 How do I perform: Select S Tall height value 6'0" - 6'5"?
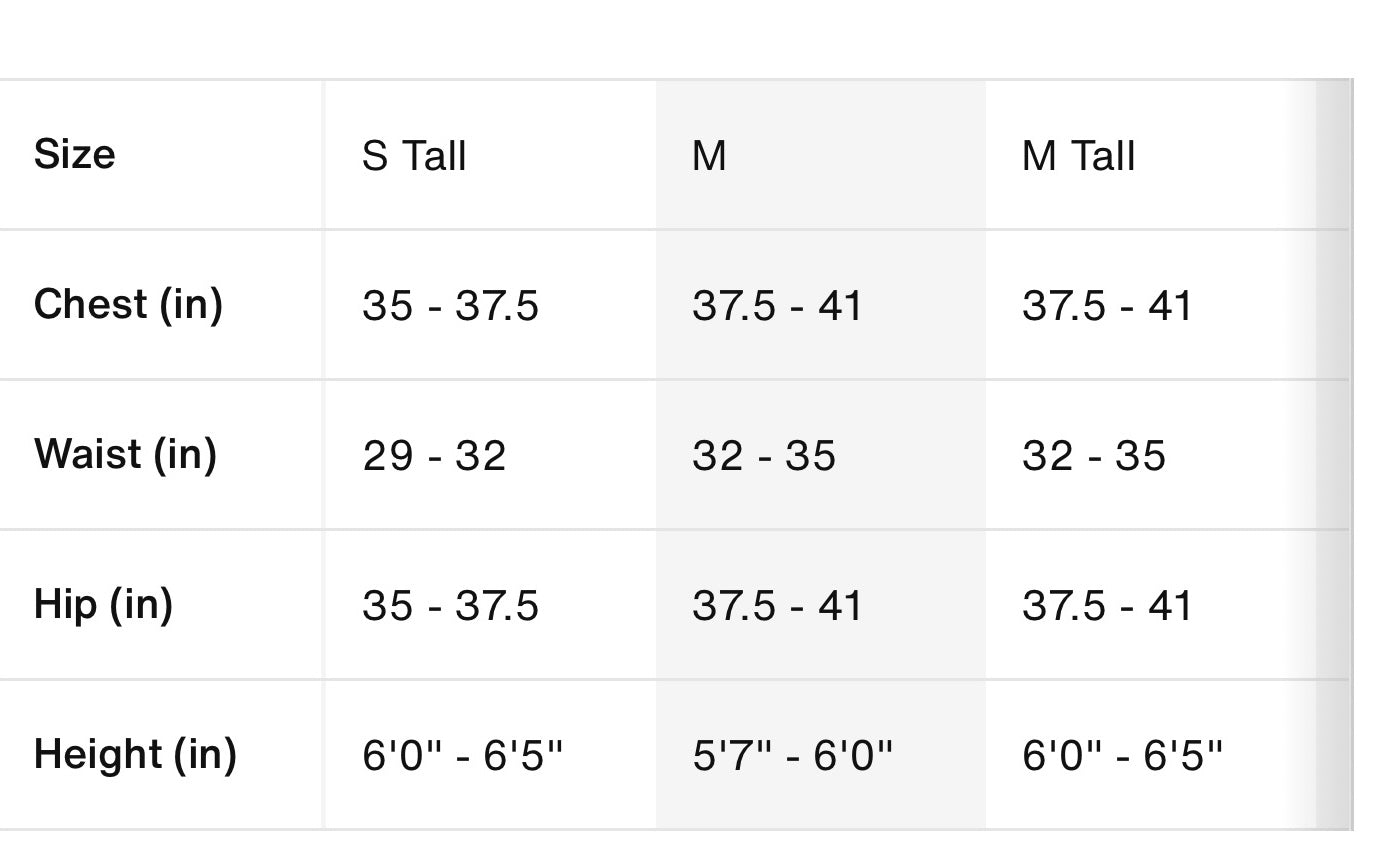pyautogui.click(x=463, y=755)
